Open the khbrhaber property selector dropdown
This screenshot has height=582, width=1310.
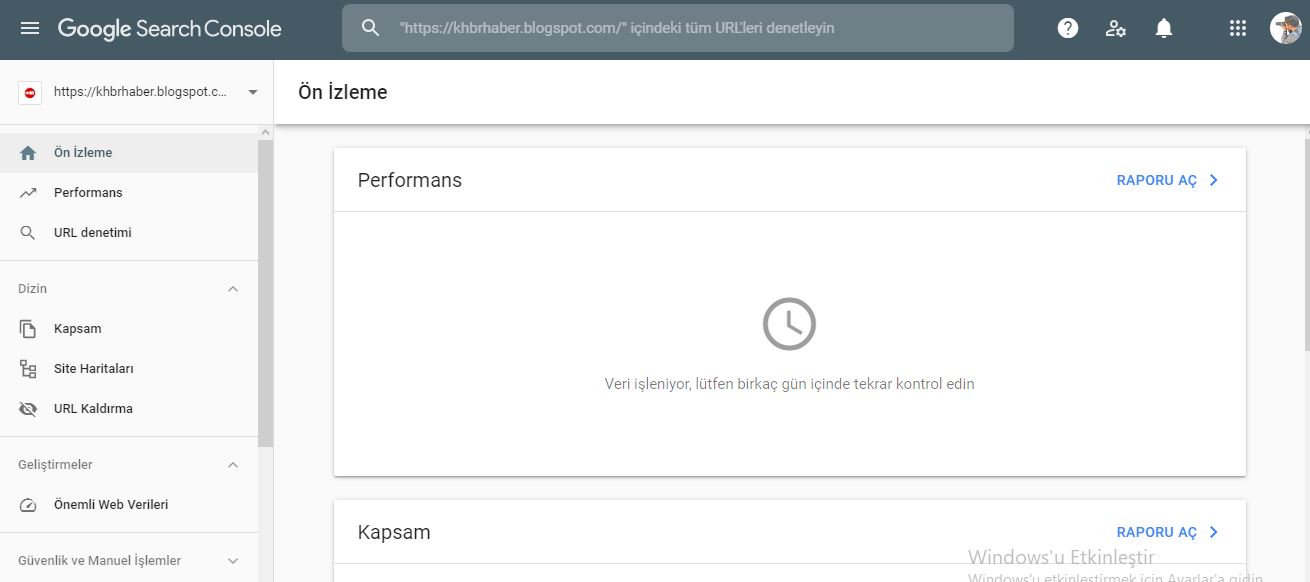[x=138, y=92]
